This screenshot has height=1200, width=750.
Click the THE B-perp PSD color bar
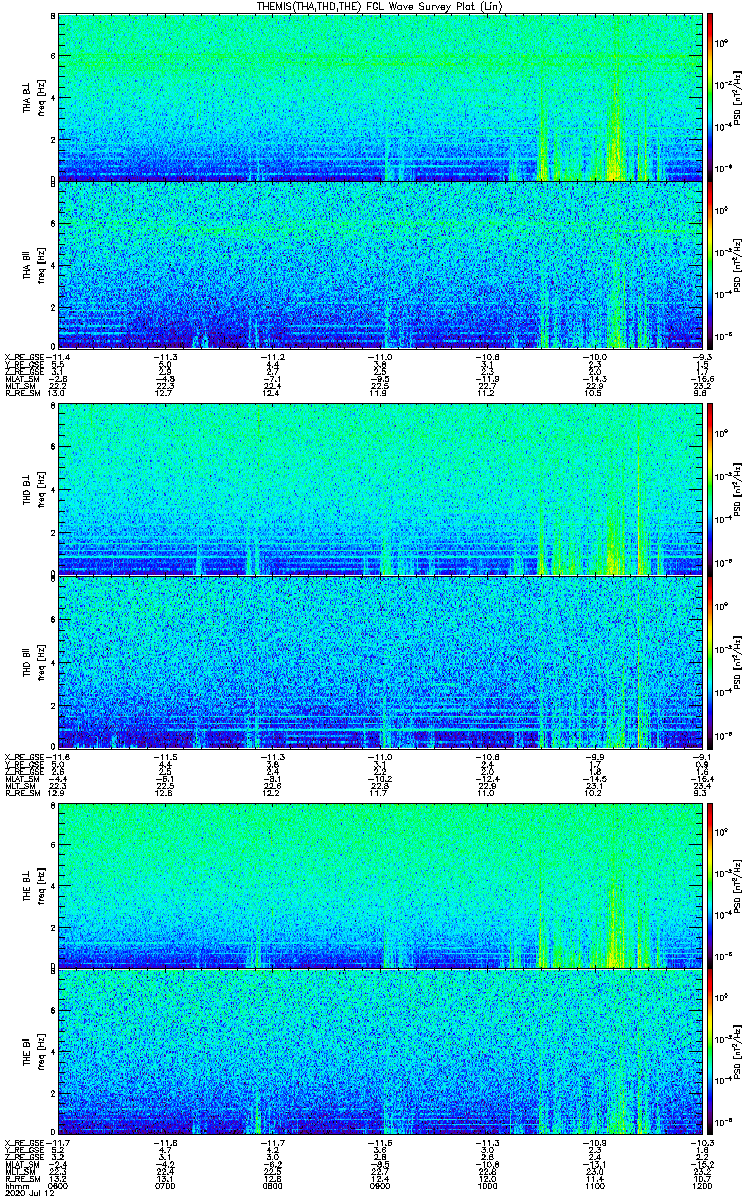(711, 885)
